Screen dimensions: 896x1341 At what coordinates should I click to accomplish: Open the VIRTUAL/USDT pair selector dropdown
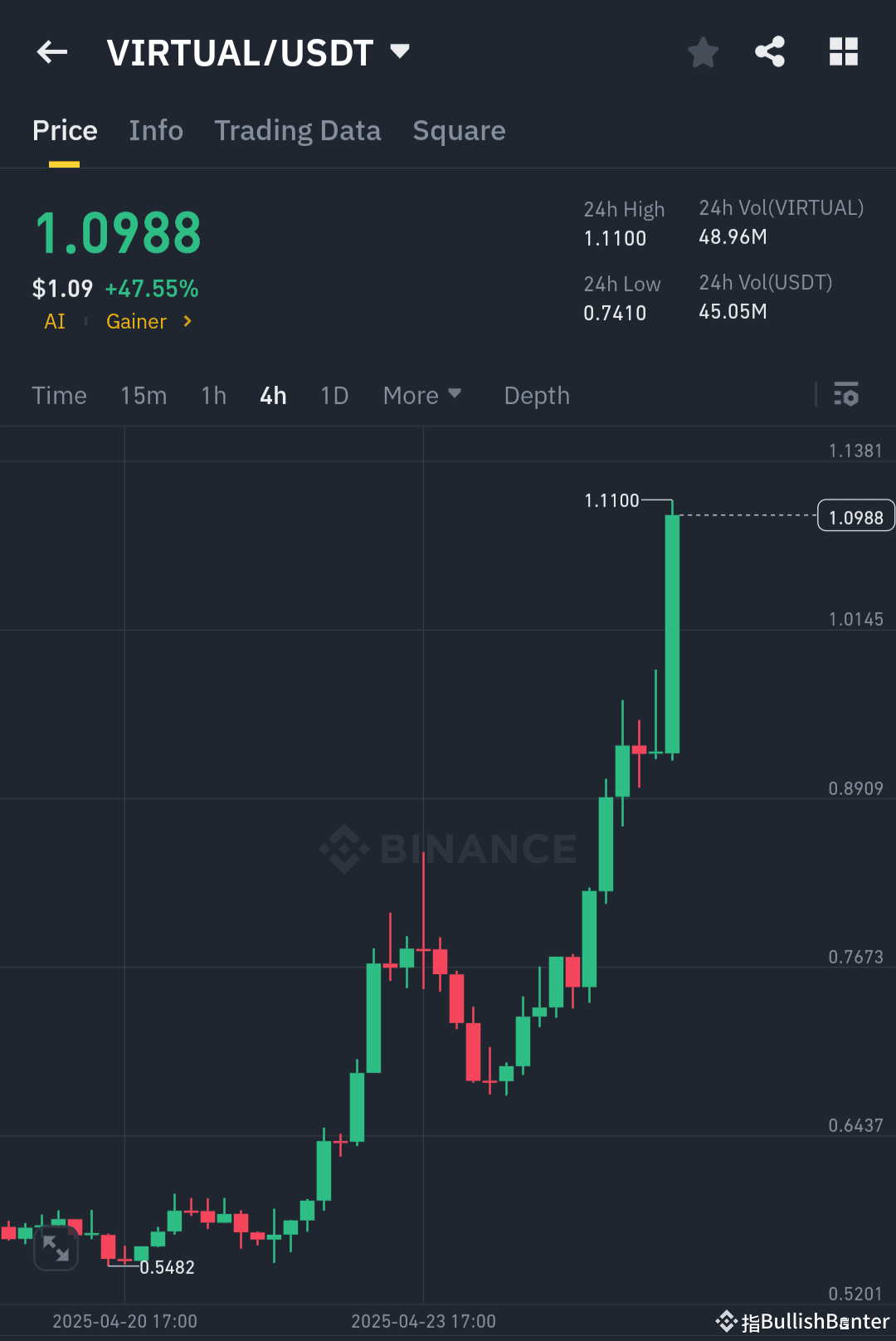click(x=400, y=51)
